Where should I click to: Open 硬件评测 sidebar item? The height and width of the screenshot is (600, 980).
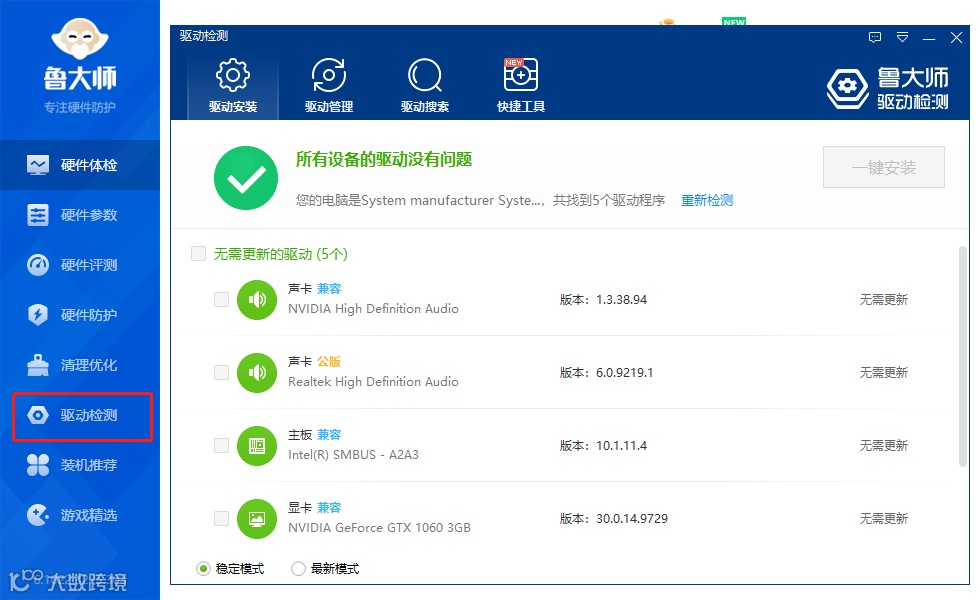79,265
